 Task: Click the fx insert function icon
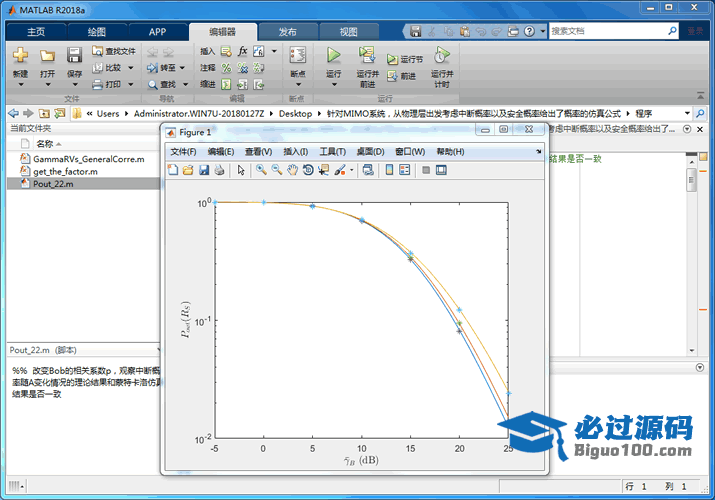243,51
